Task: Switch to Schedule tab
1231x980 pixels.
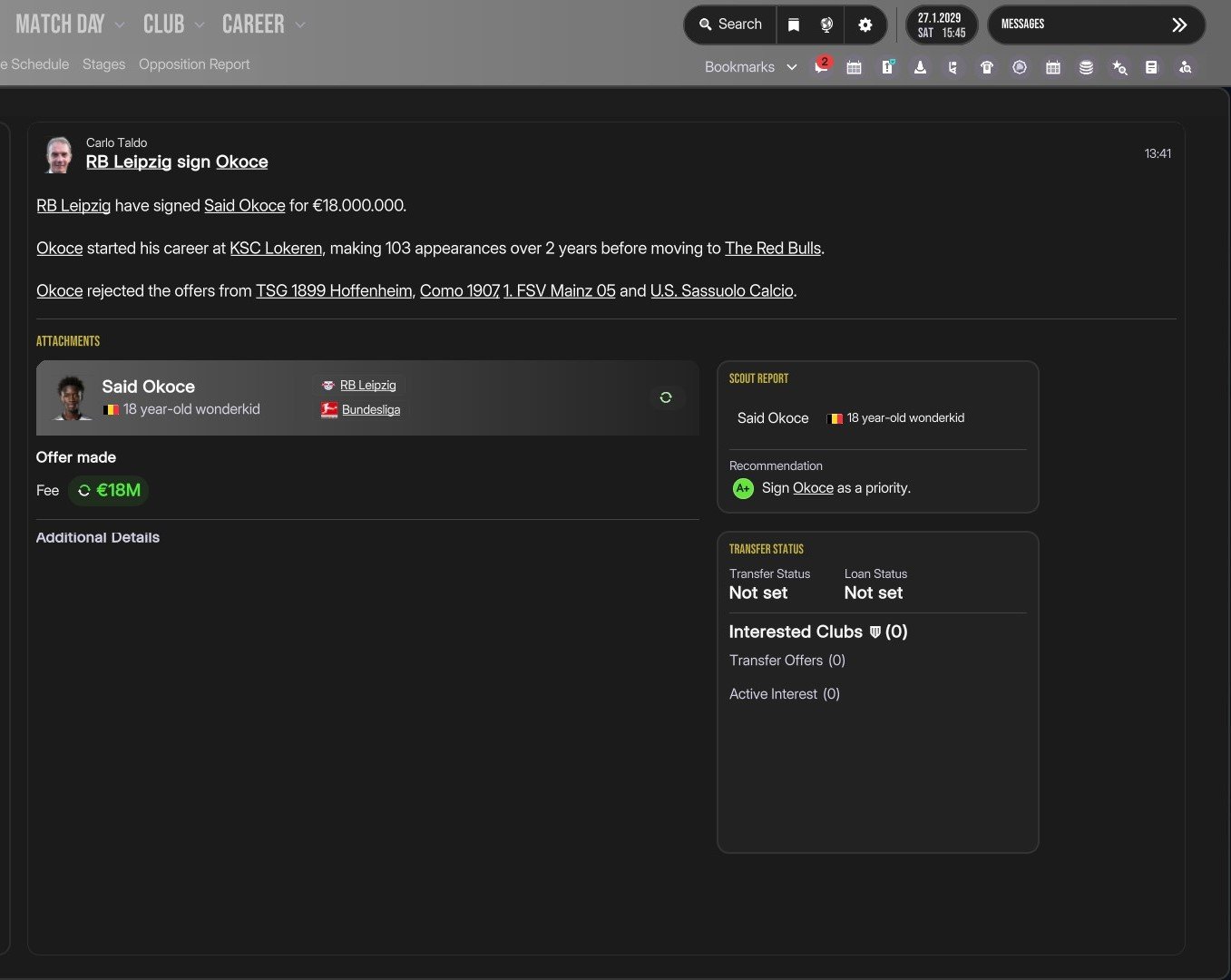Action: 34,64
